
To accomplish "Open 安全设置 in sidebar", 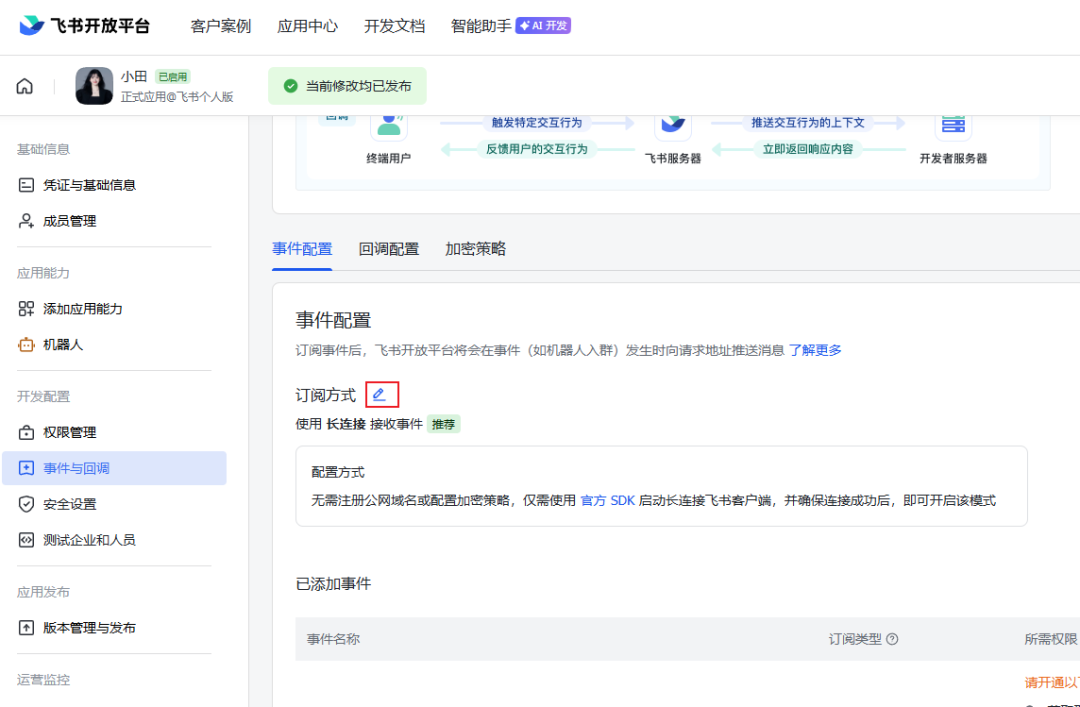I will click(x=69, y=504).
